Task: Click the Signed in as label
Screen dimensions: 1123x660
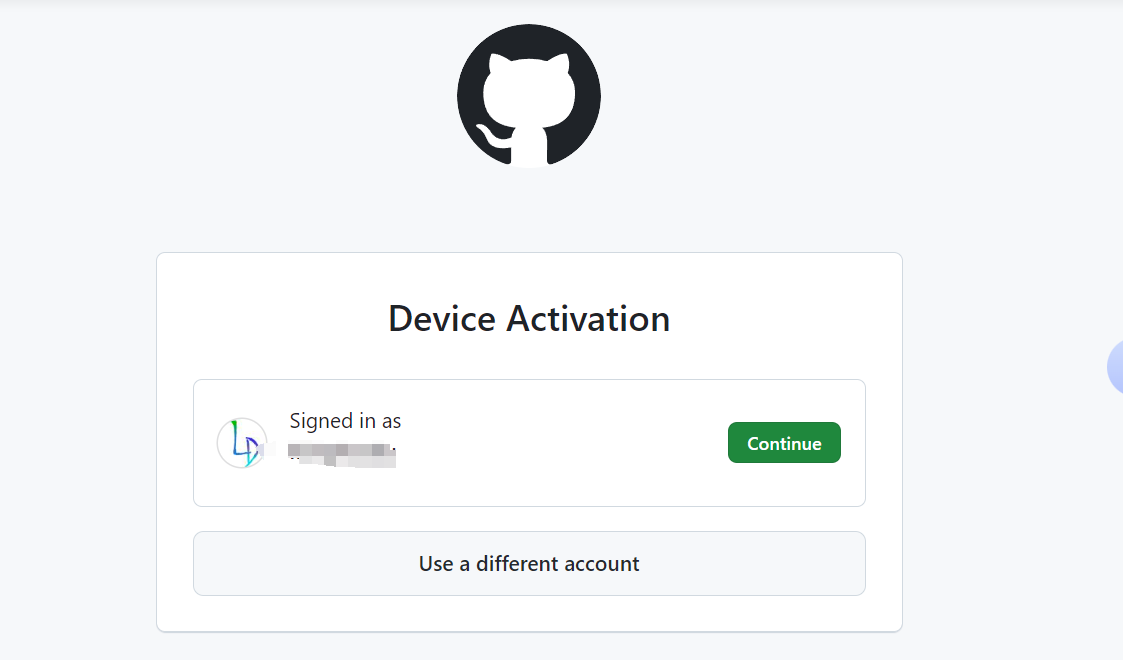Action: click(x=345, y=421)
